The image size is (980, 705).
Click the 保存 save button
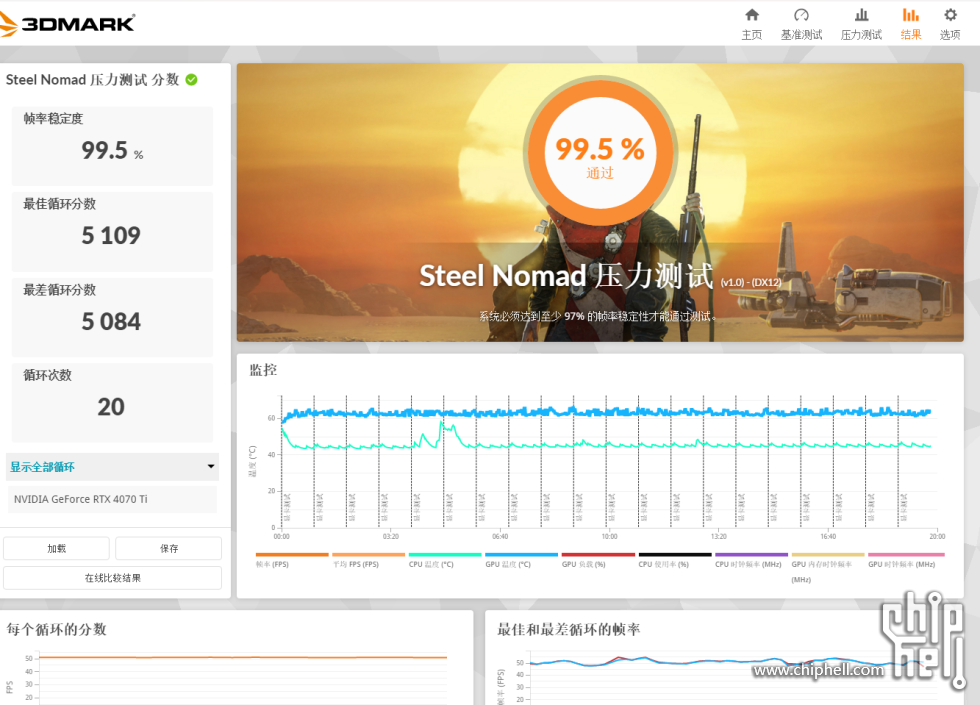pyautogui.click(x=169, y=548)
